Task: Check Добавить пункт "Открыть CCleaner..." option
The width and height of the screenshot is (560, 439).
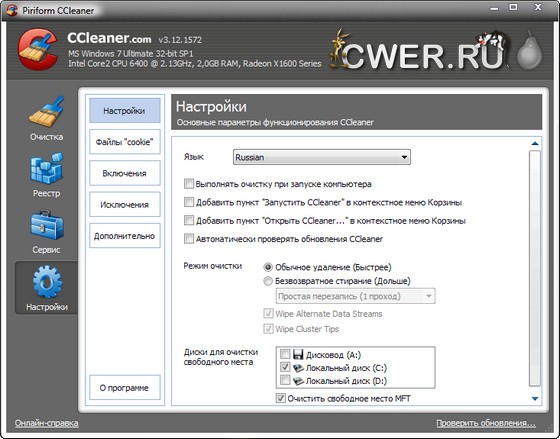Action: tap(189, 220)
